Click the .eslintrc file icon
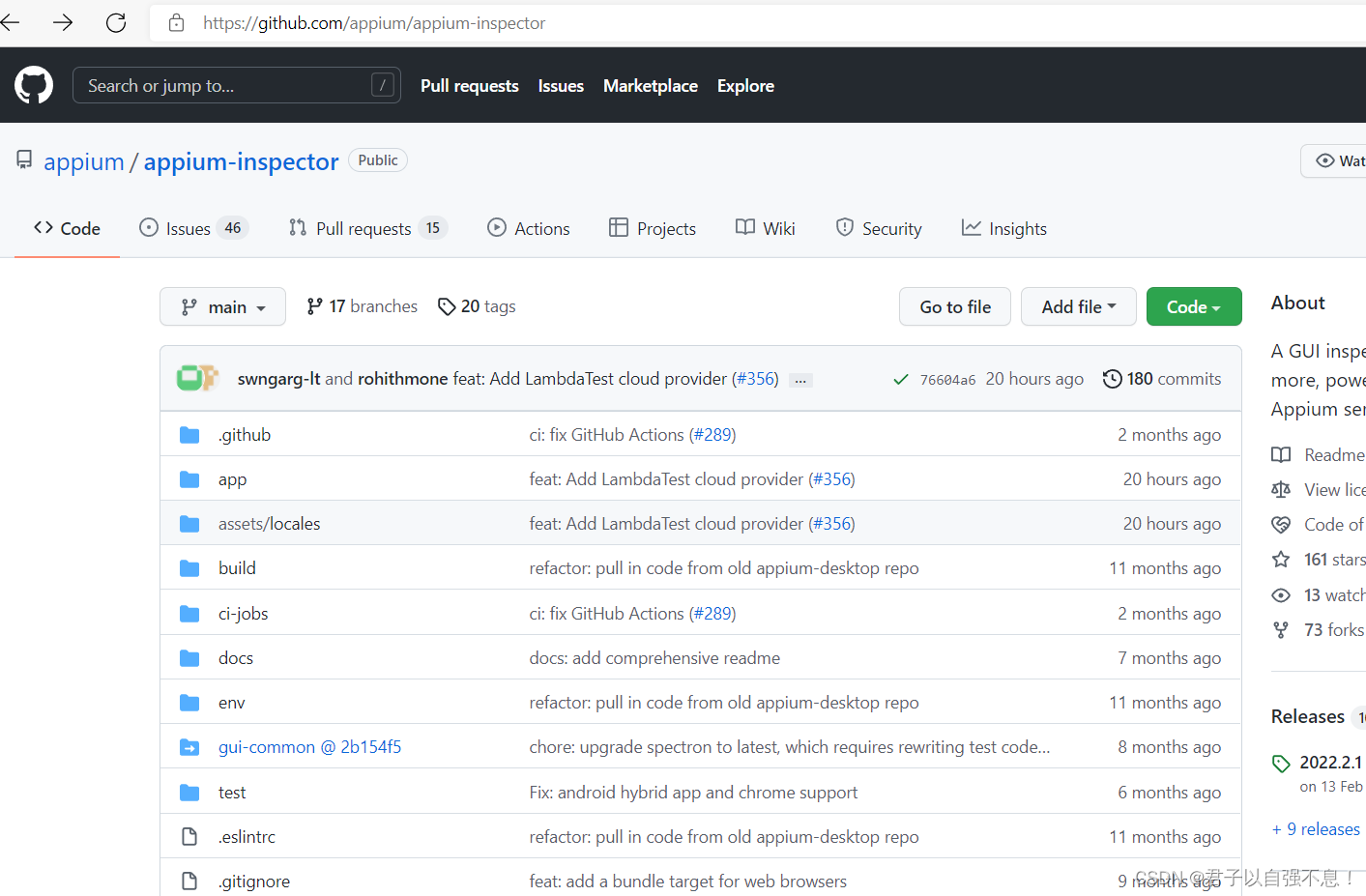Screen dimensions: 1366x896 (189, 837)
